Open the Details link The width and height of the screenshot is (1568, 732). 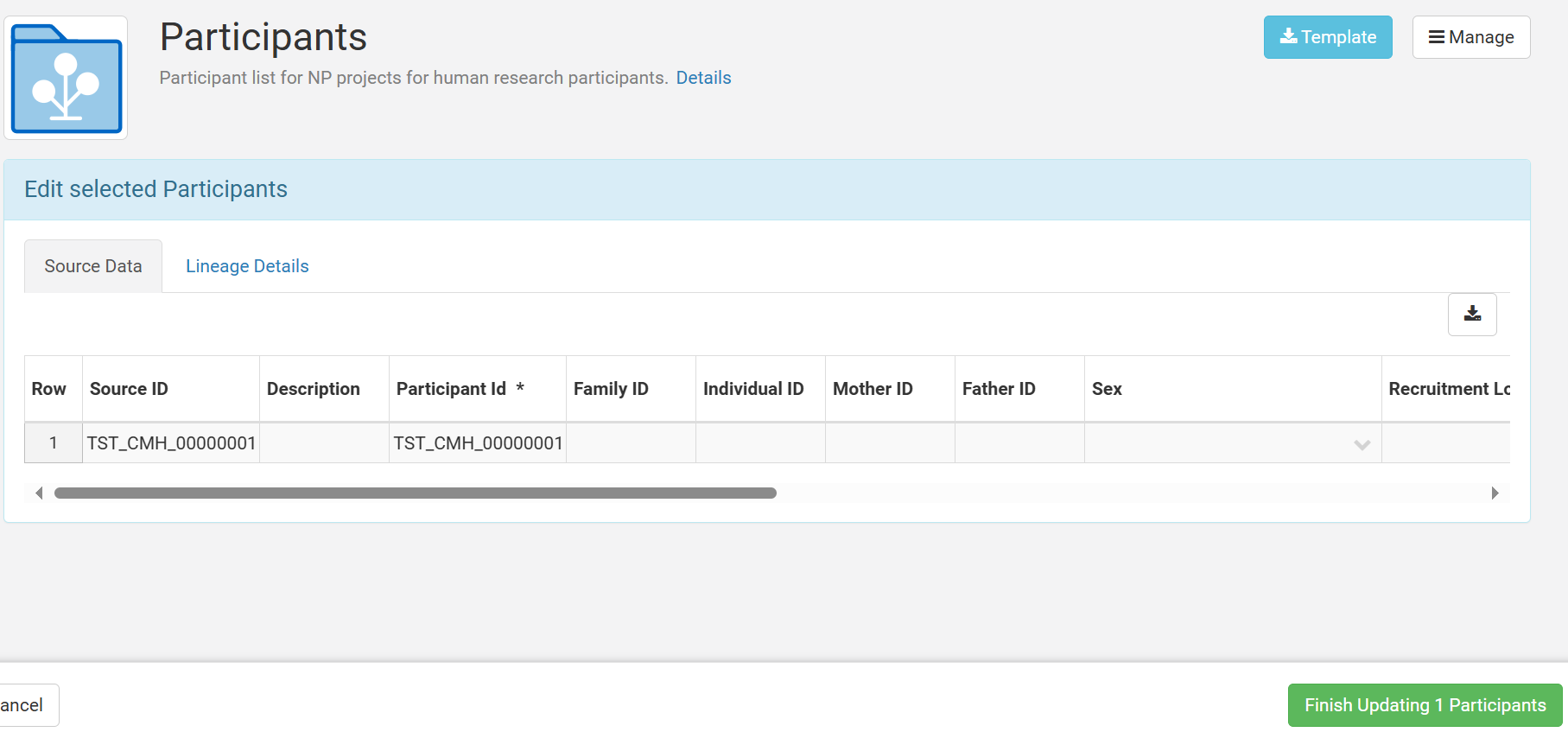point(703,78)
